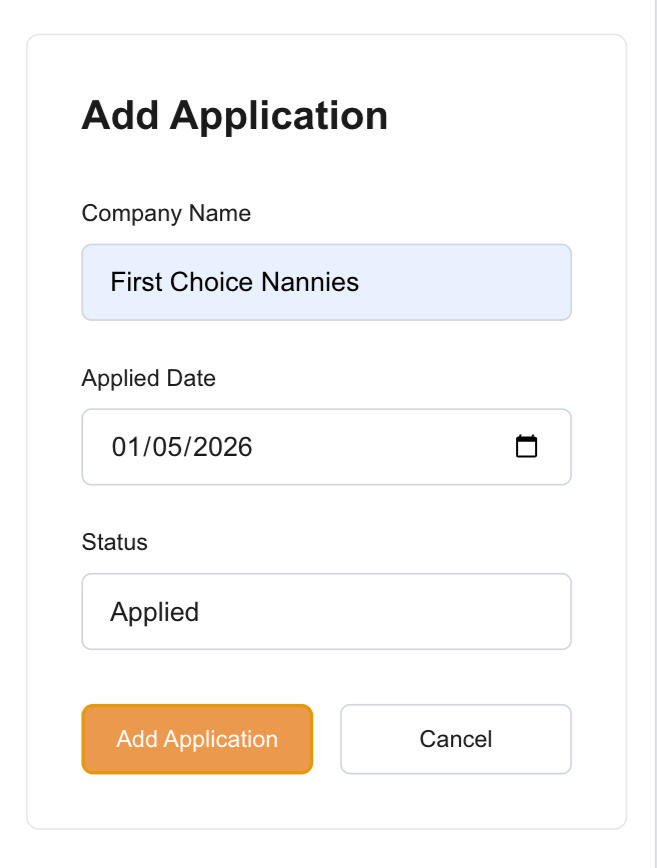The image size is (657, 868).
Task: Click the Status label text
Action: pyautogui.click(x=114, y=542)
